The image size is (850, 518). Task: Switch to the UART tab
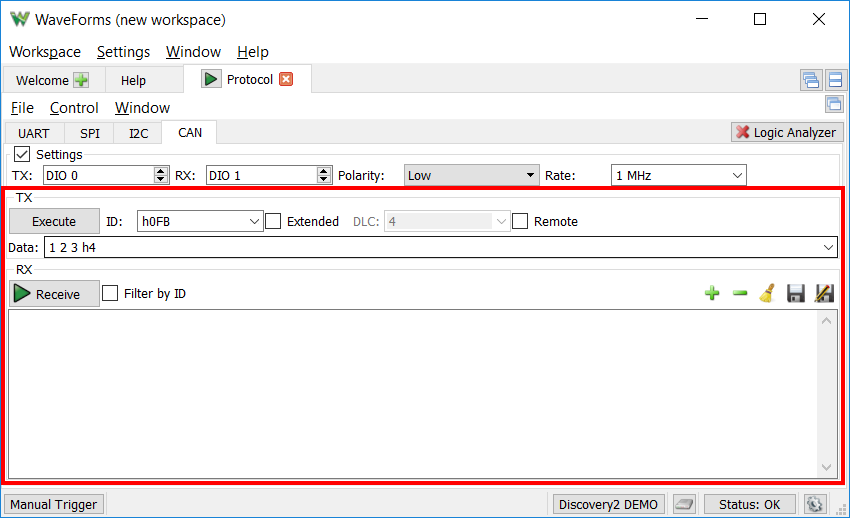pyautogui.click(x=34, y=133)
